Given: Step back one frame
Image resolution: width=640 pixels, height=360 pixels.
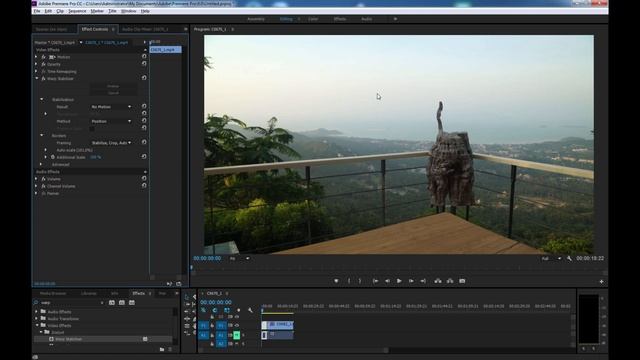Looking at the screenshot, I should pyautogui.click(x=387, y=281).
